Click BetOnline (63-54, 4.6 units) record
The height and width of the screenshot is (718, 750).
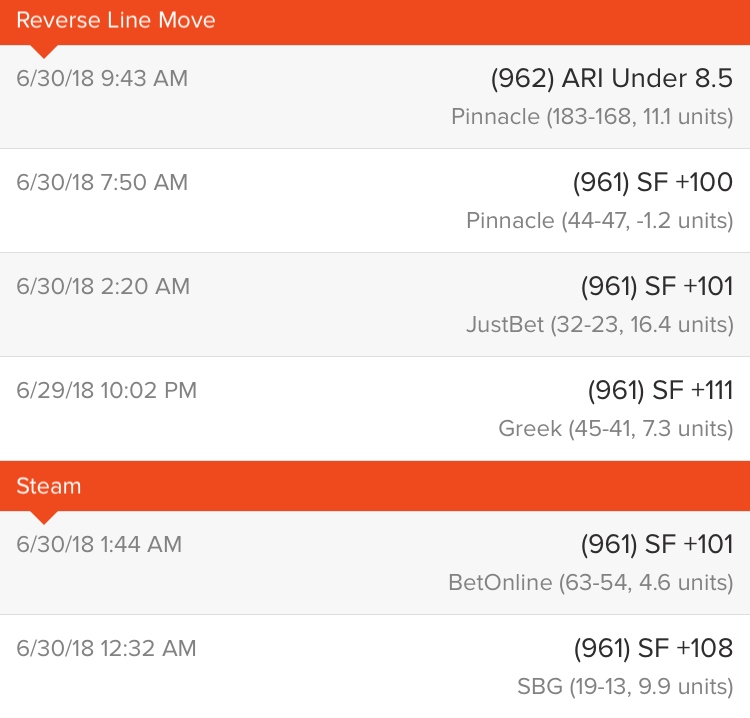click(x=591, y=583)
